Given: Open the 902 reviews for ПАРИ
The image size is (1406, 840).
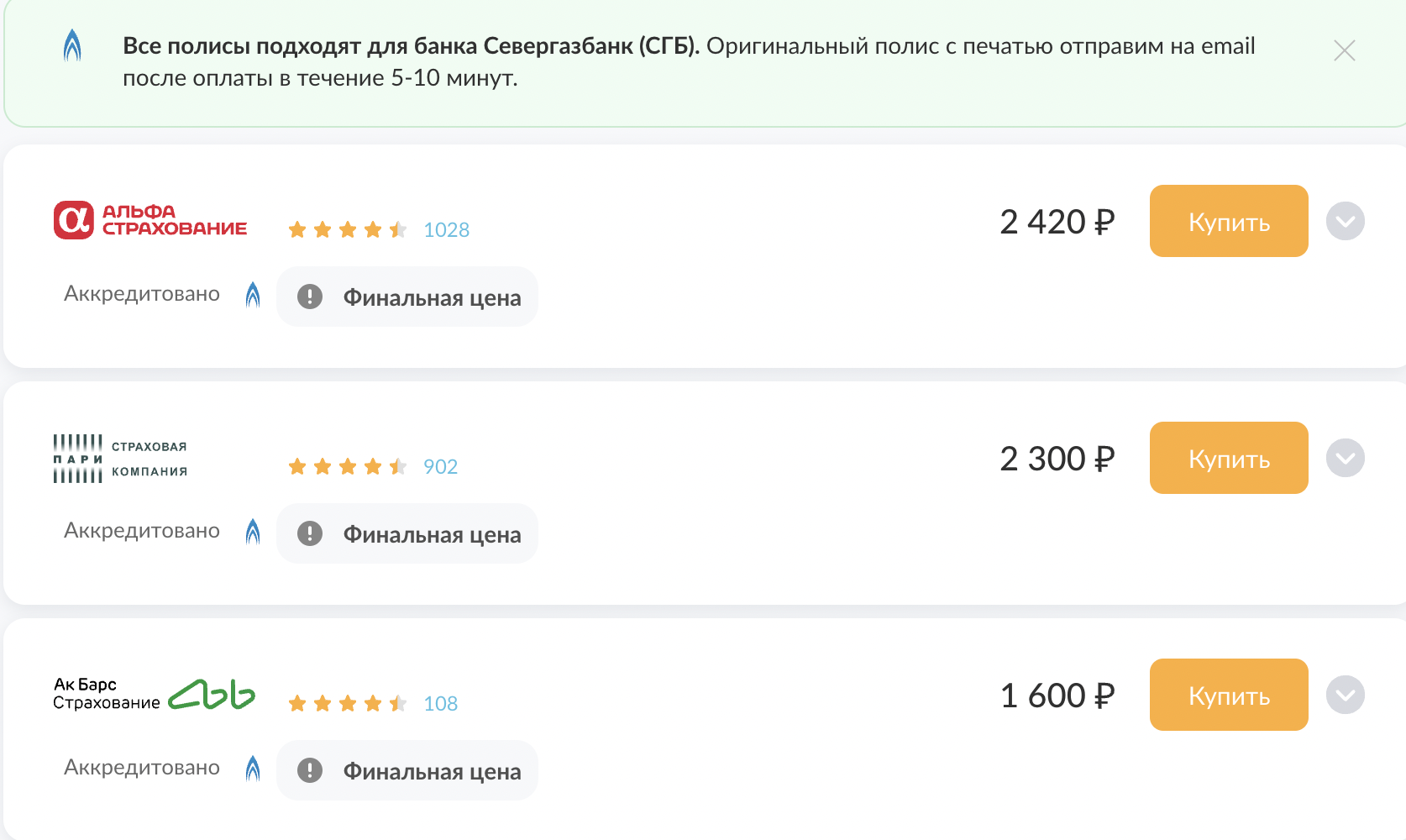Looking at the screenshot, I should [x=440, y=467].
